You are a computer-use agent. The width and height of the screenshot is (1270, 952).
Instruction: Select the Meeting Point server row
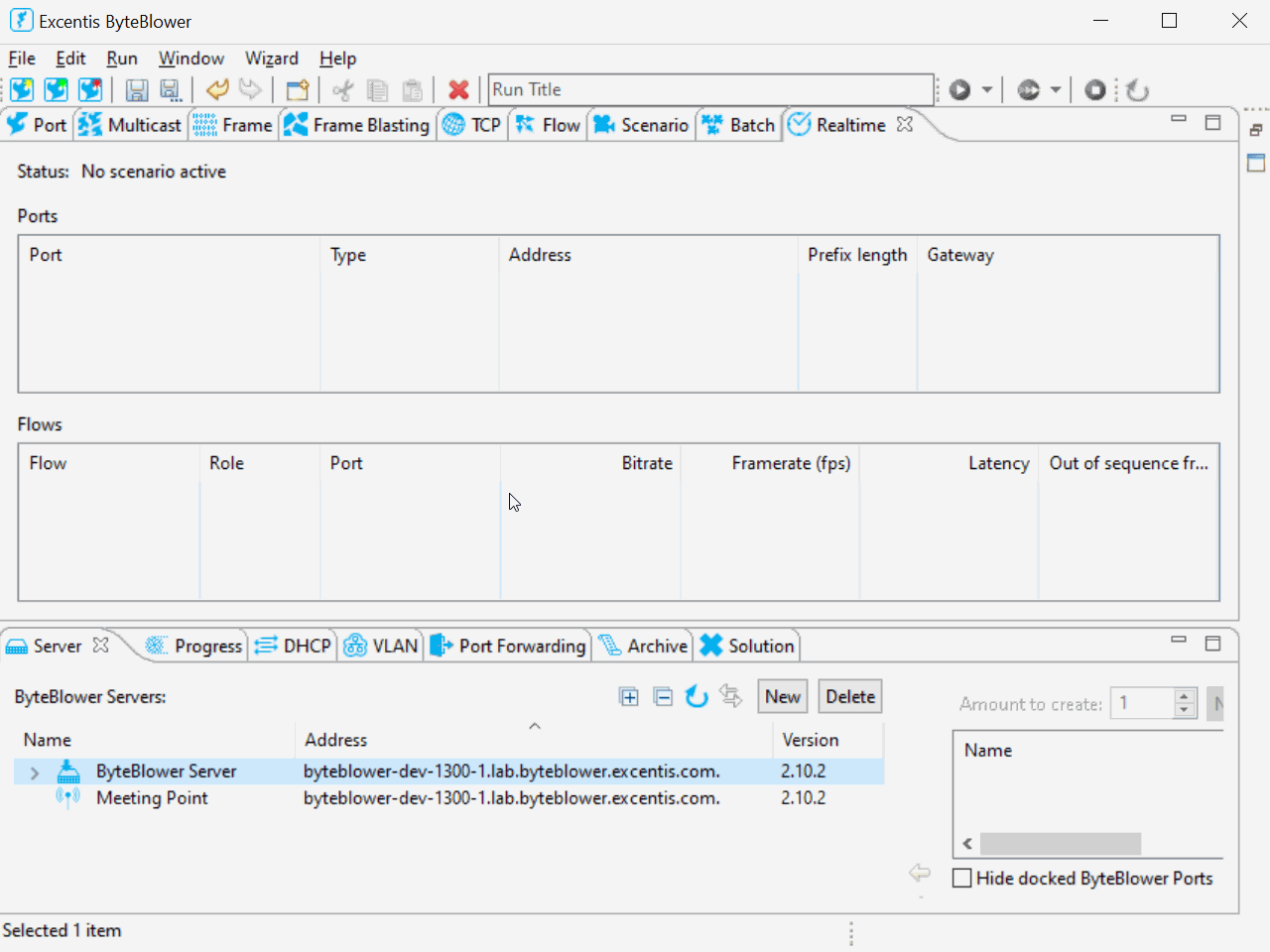pyautogui.click(x=152, y=798)
